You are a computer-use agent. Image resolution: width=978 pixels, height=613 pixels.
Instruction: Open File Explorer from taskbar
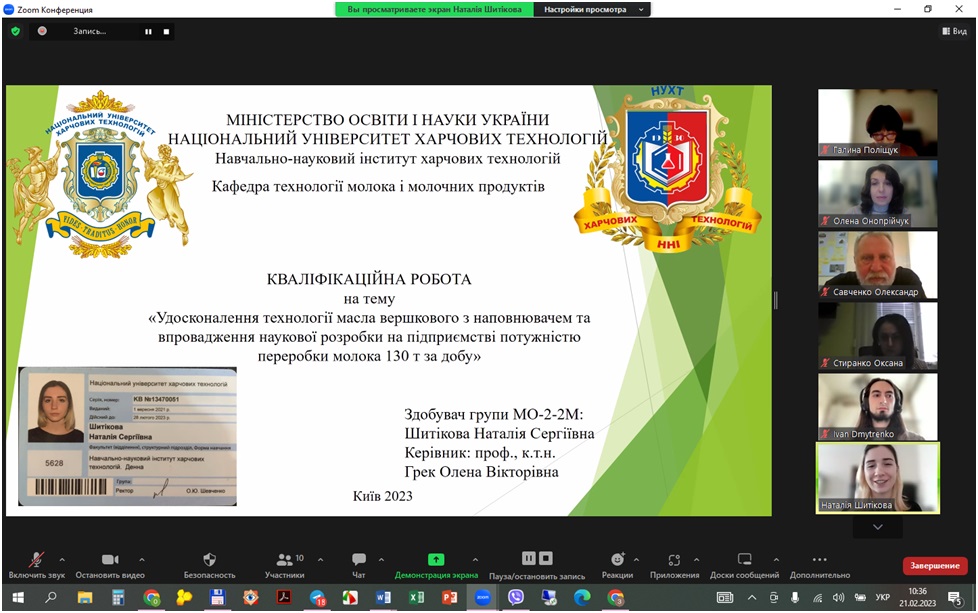click(85, 597)
